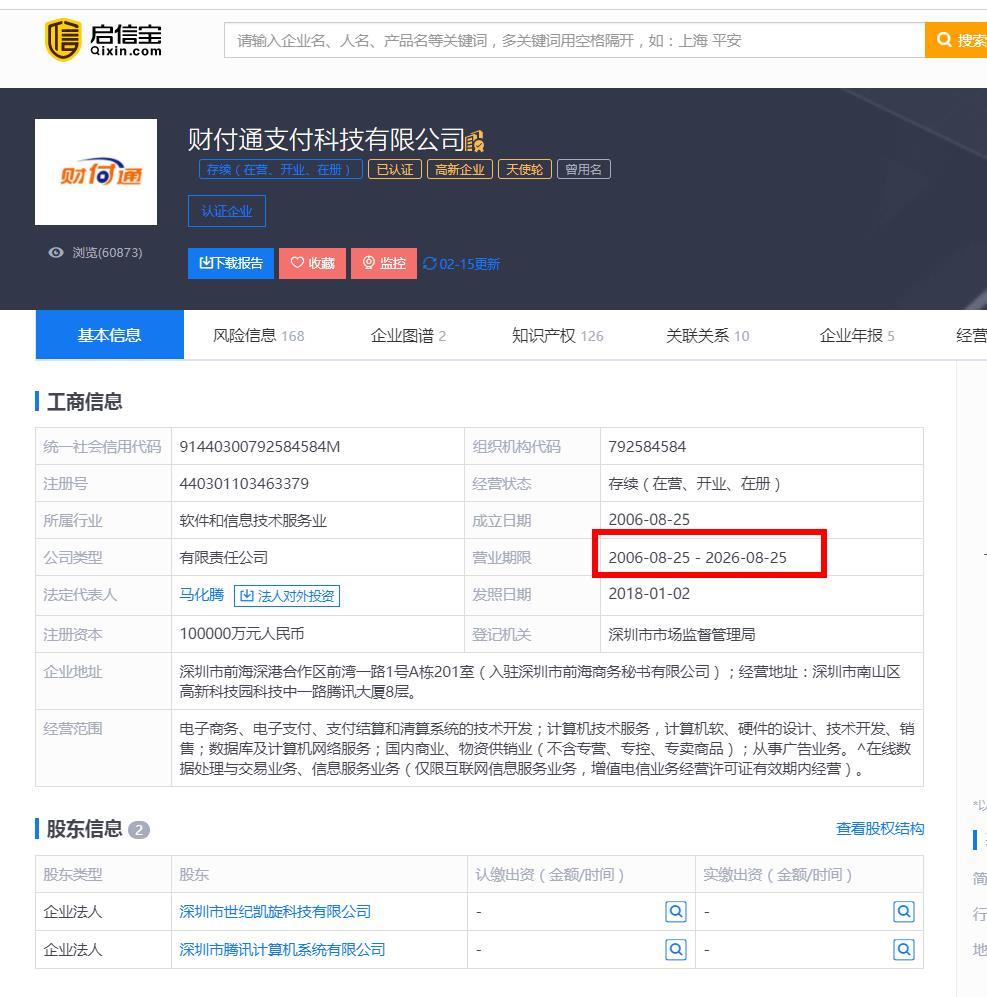Click 实缴出资 magnifier icon for 腾讯计算机 row

pos(904,949)
